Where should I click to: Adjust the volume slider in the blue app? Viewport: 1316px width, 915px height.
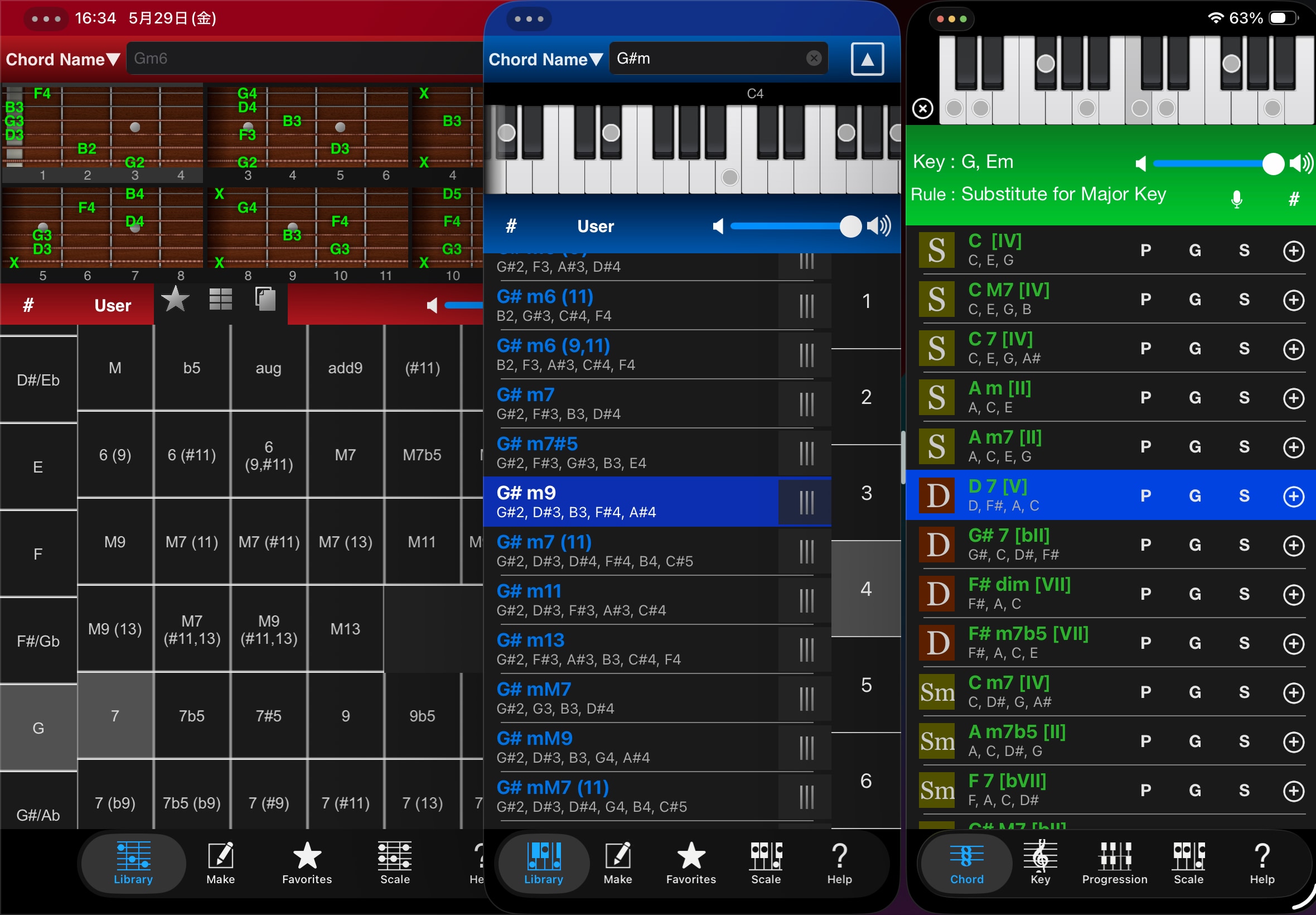796,226
